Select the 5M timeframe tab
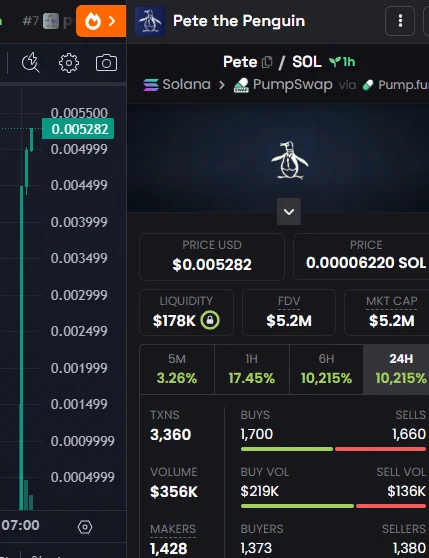 177,369
